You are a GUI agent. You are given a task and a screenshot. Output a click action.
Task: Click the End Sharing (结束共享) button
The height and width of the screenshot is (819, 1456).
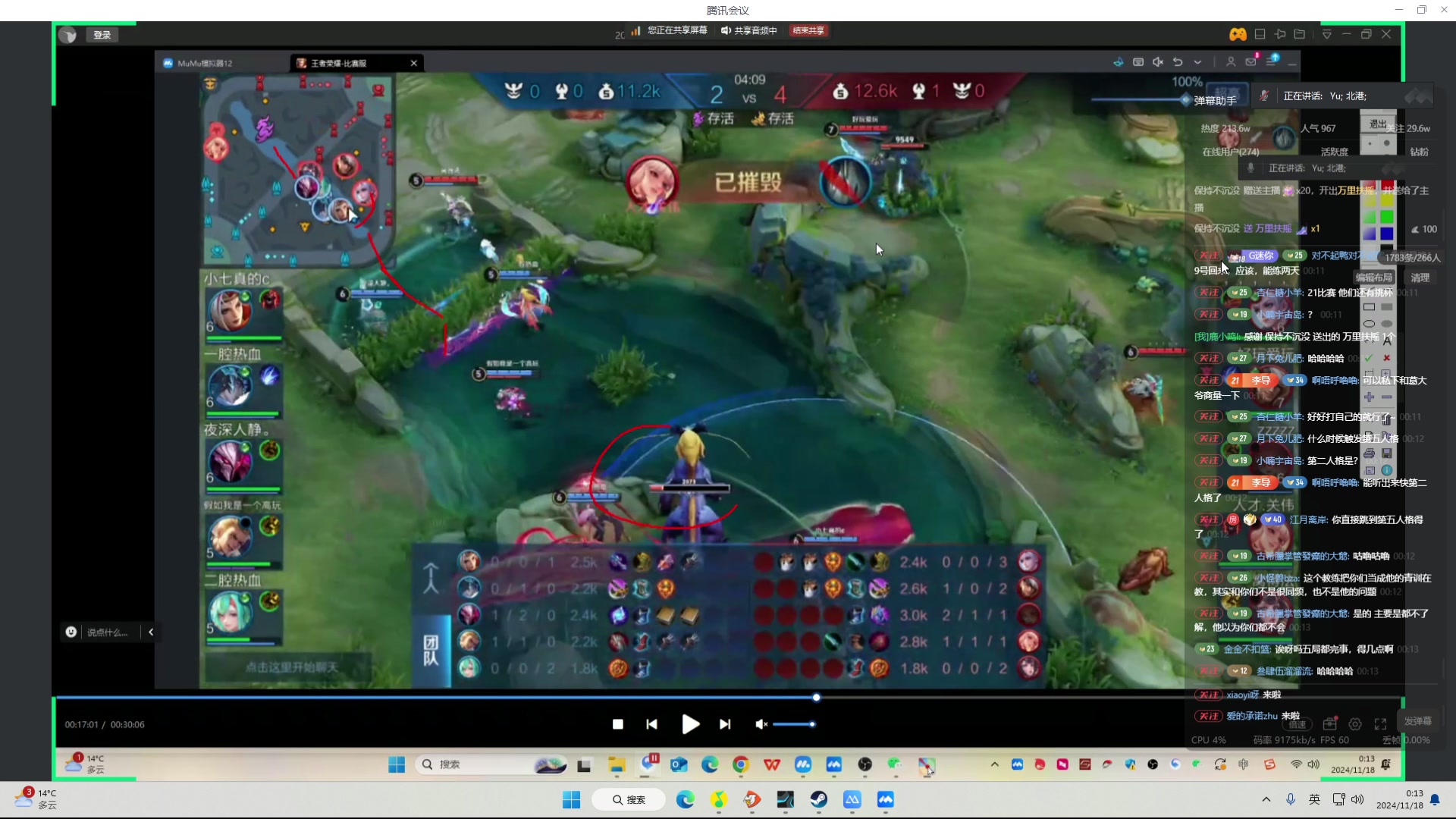[x=808, y=30]
